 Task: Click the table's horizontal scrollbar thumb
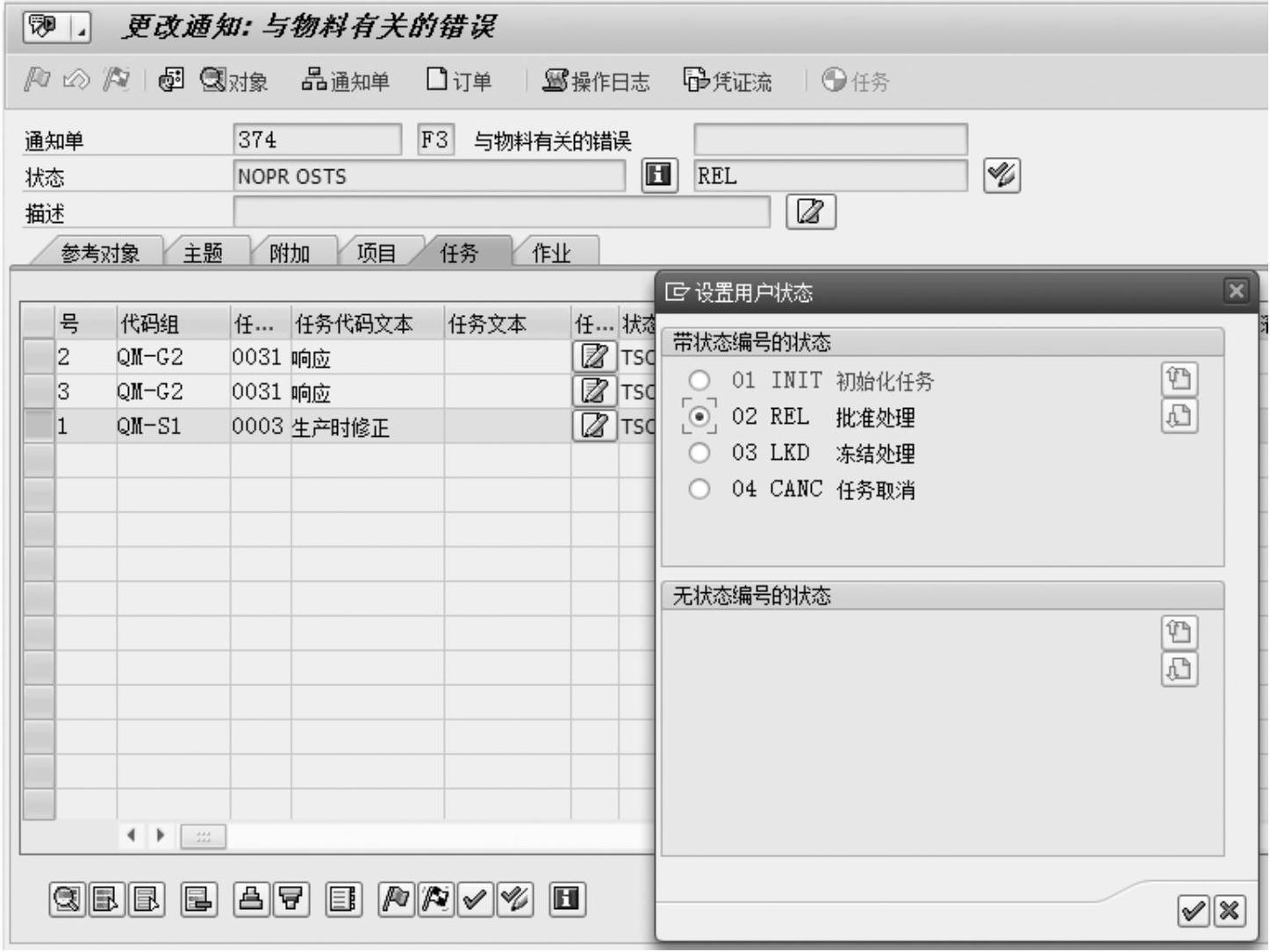(x=203, y=836)
